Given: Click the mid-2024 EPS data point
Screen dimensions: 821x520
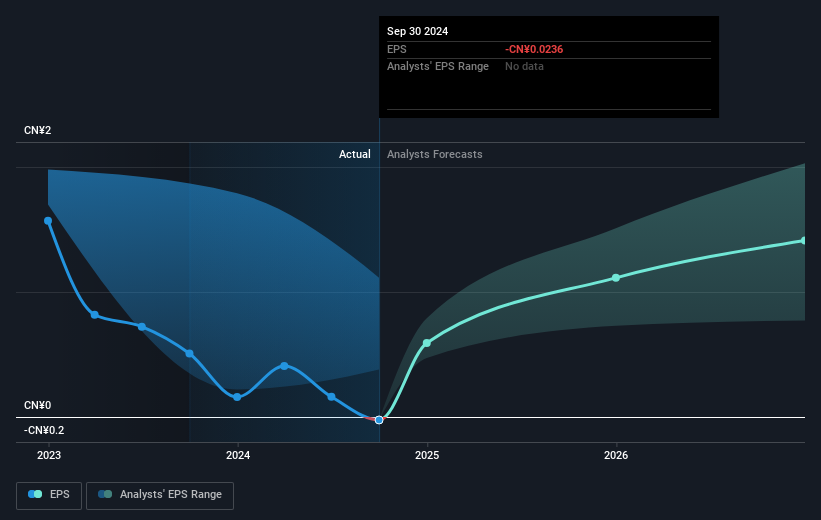Looking at the screenshot, I should [331, 397].
